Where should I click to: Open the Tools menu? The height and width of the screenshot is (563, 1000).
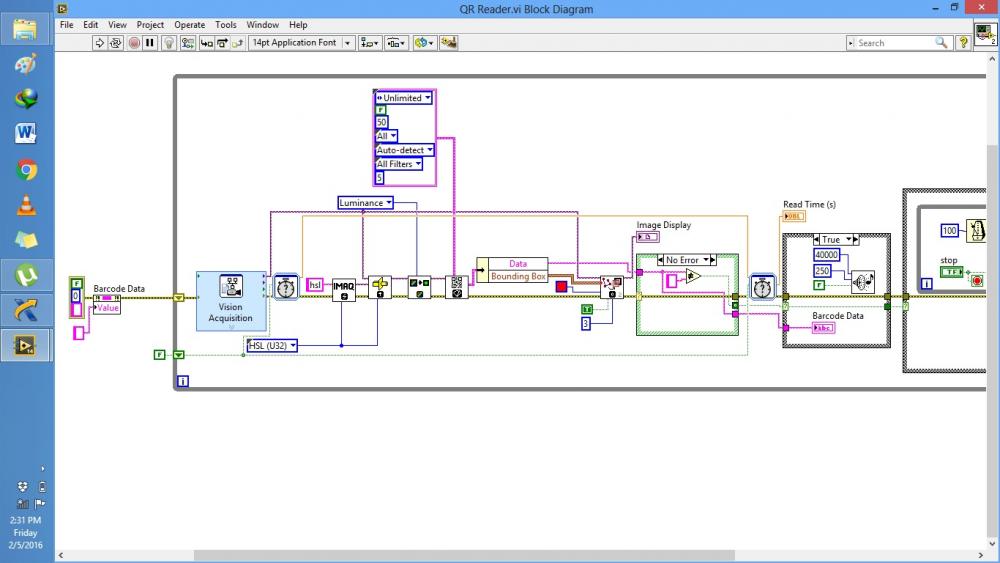pyautogui.click(x=226, y=25)
